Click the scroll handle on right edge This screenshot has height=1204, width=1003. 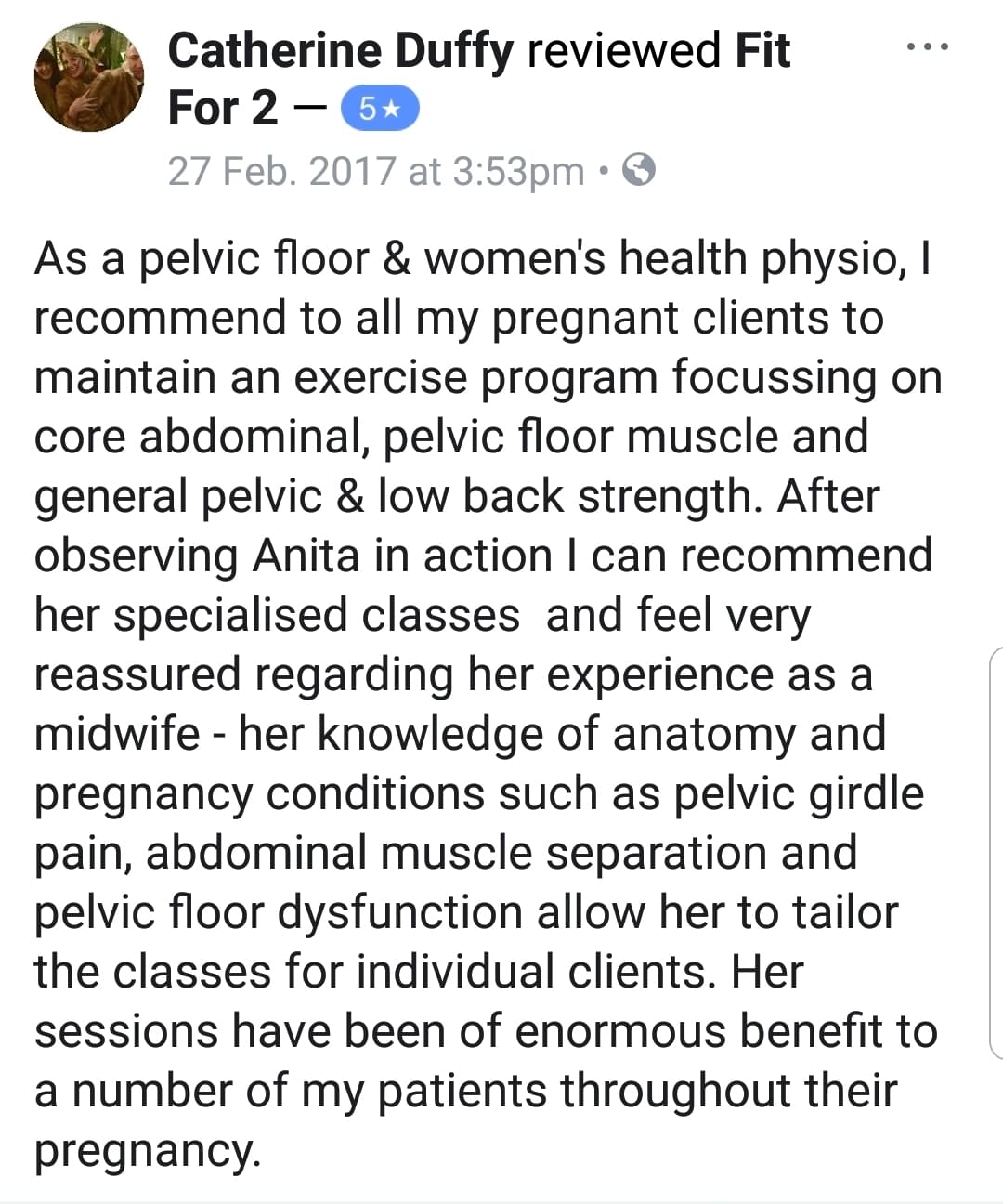pyautogui.click(x=996, y=853)
